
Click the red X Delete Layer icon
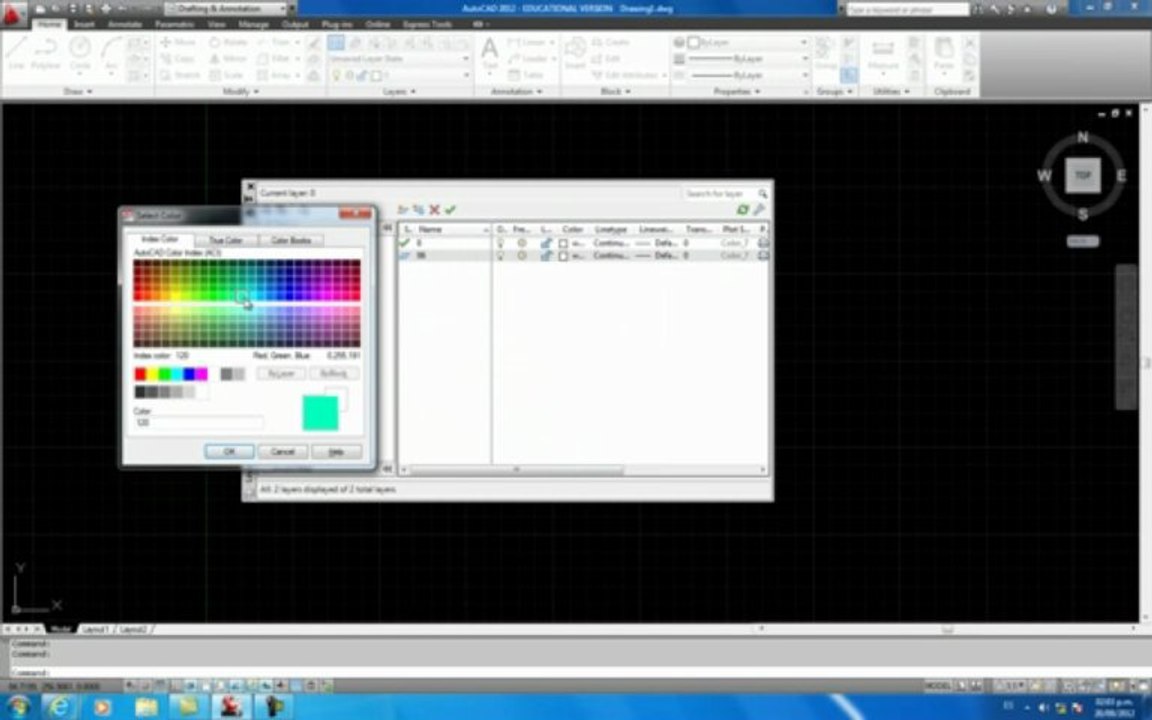434,210
